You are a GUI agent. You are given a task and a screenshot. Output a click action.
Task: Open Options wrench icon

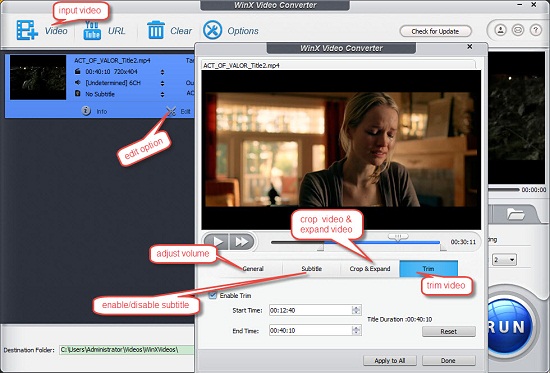click(x=213, y=30)
